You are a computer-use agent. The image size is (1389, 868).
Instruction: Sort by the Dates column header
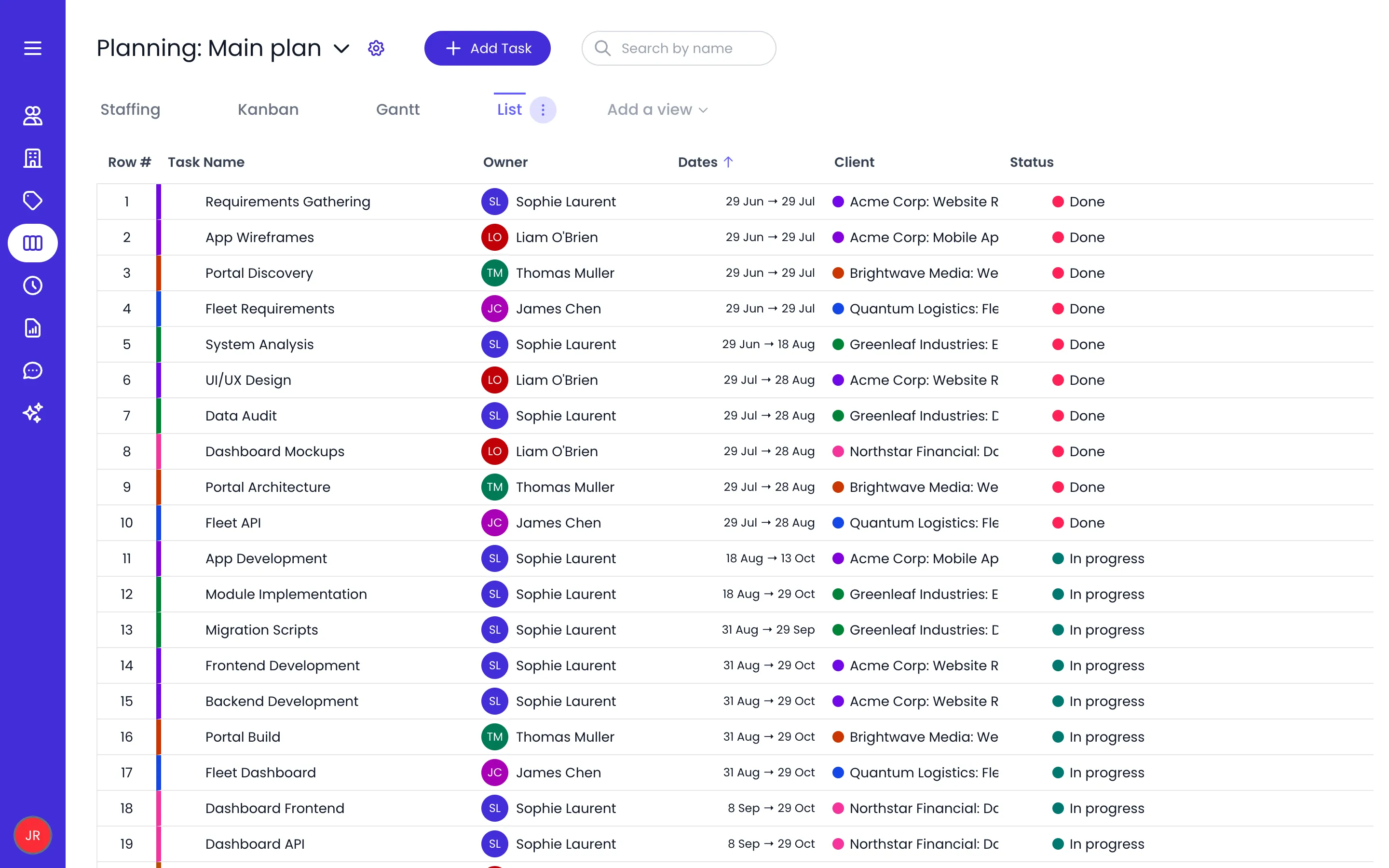(x=706, y=163)
